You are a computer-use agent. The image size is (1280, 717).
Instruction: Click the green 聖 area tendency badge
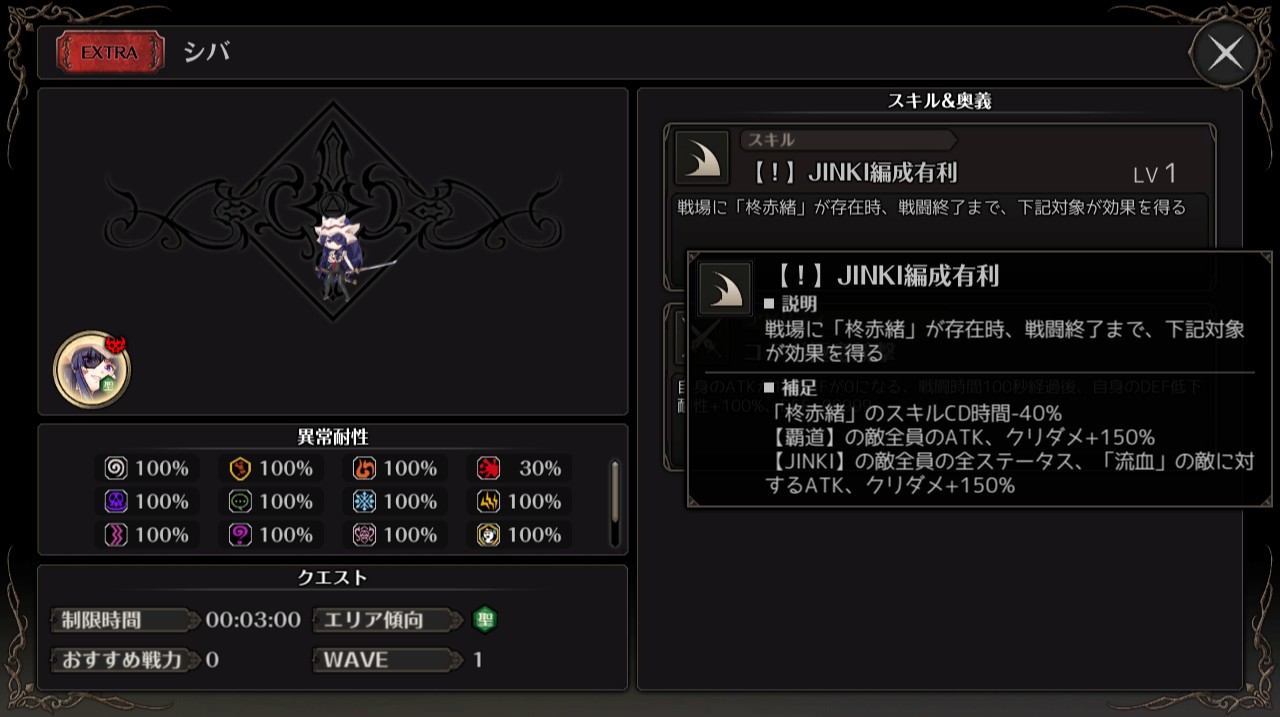[485, 619]
